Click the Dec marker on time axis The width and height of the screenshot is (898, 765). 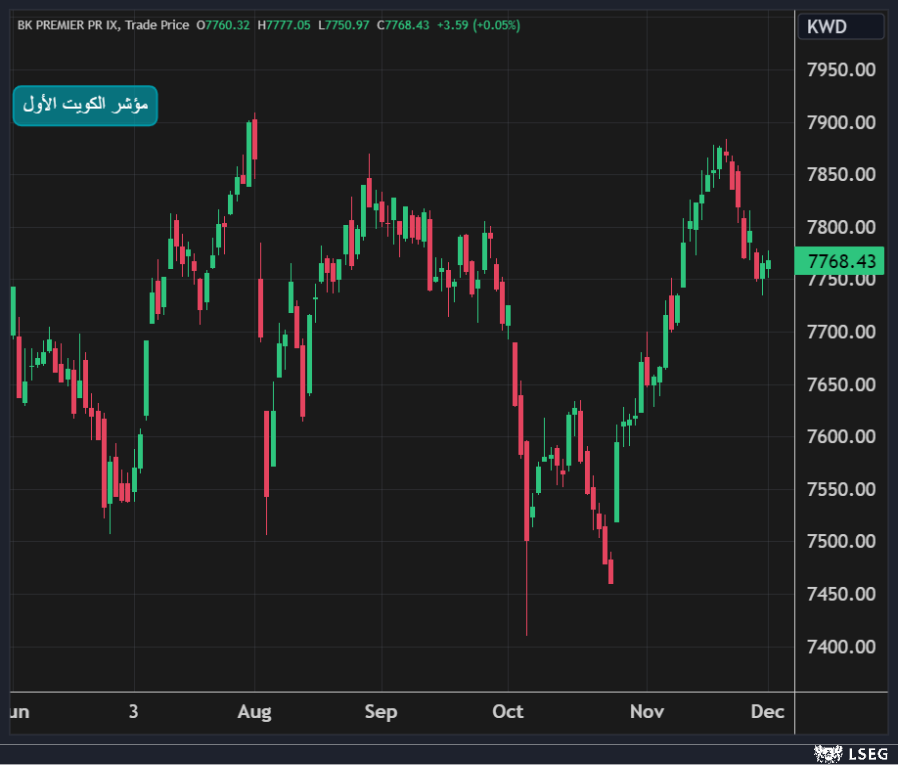click(x=768, y=712)
